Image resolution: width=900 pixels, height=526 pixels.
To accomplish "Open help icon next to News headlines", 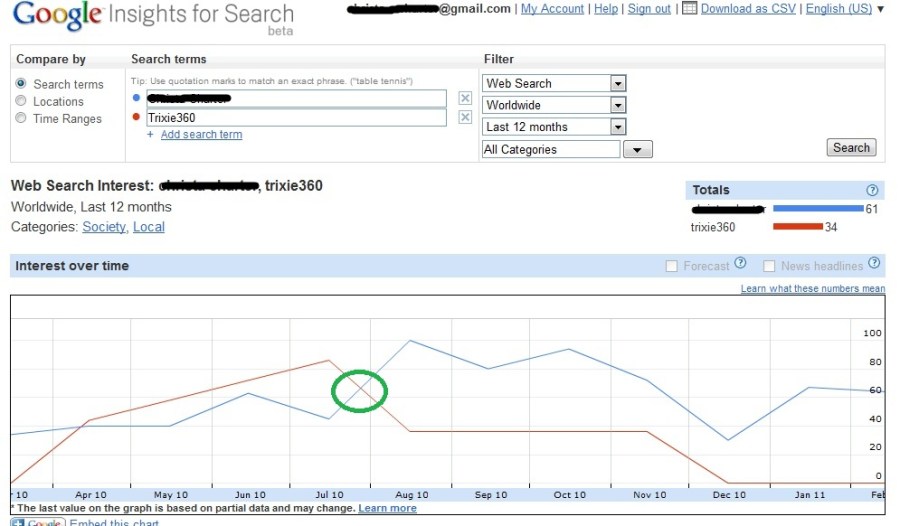I will tap(875, 264).
